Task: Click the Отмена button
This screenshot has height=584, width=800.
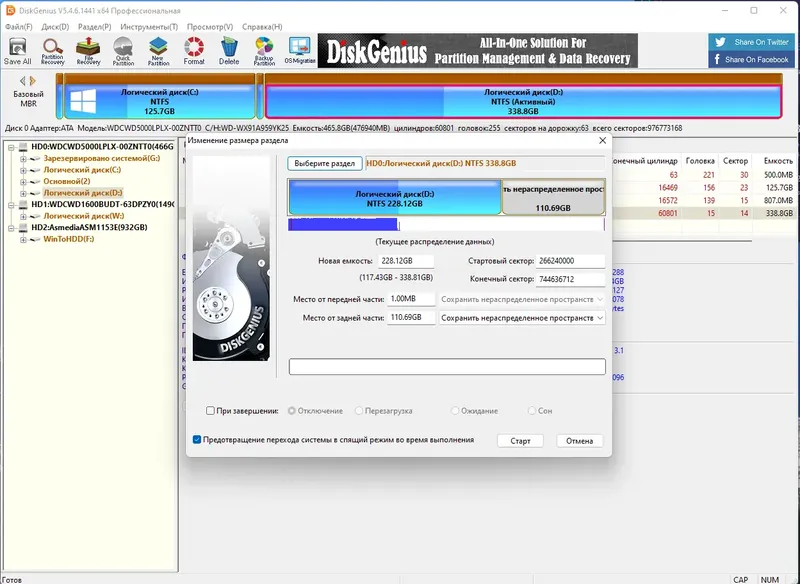Action: (580, 441)
